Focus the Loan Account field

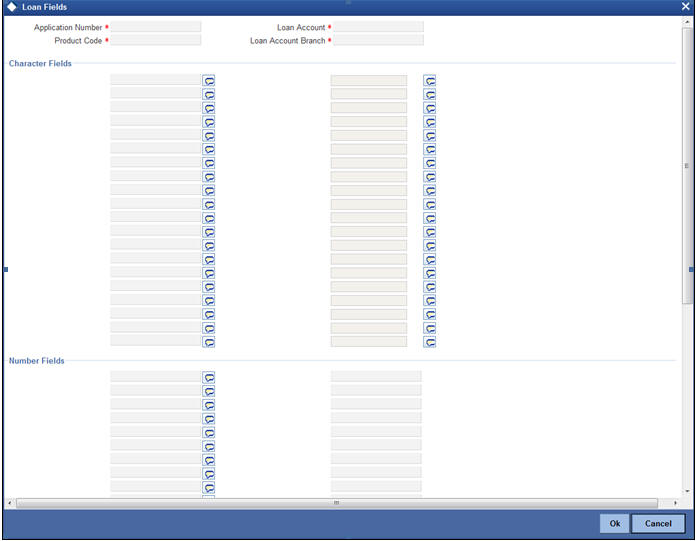pyautogui.click(x=379, y=27)
